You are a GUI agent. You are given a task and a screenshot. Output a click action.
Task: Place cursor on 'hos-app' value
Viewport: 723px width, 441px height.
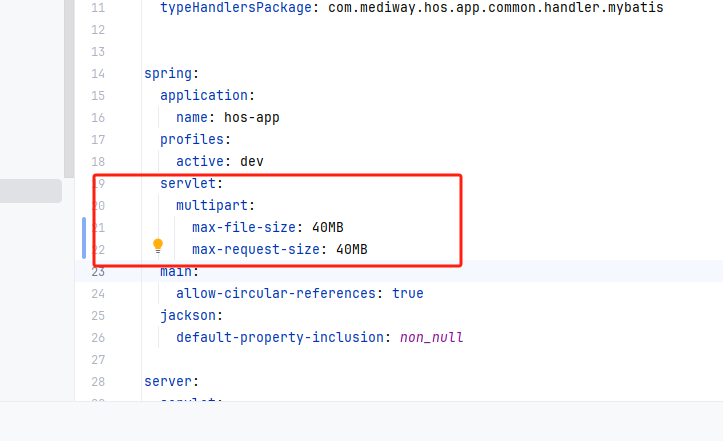(251, 118)
